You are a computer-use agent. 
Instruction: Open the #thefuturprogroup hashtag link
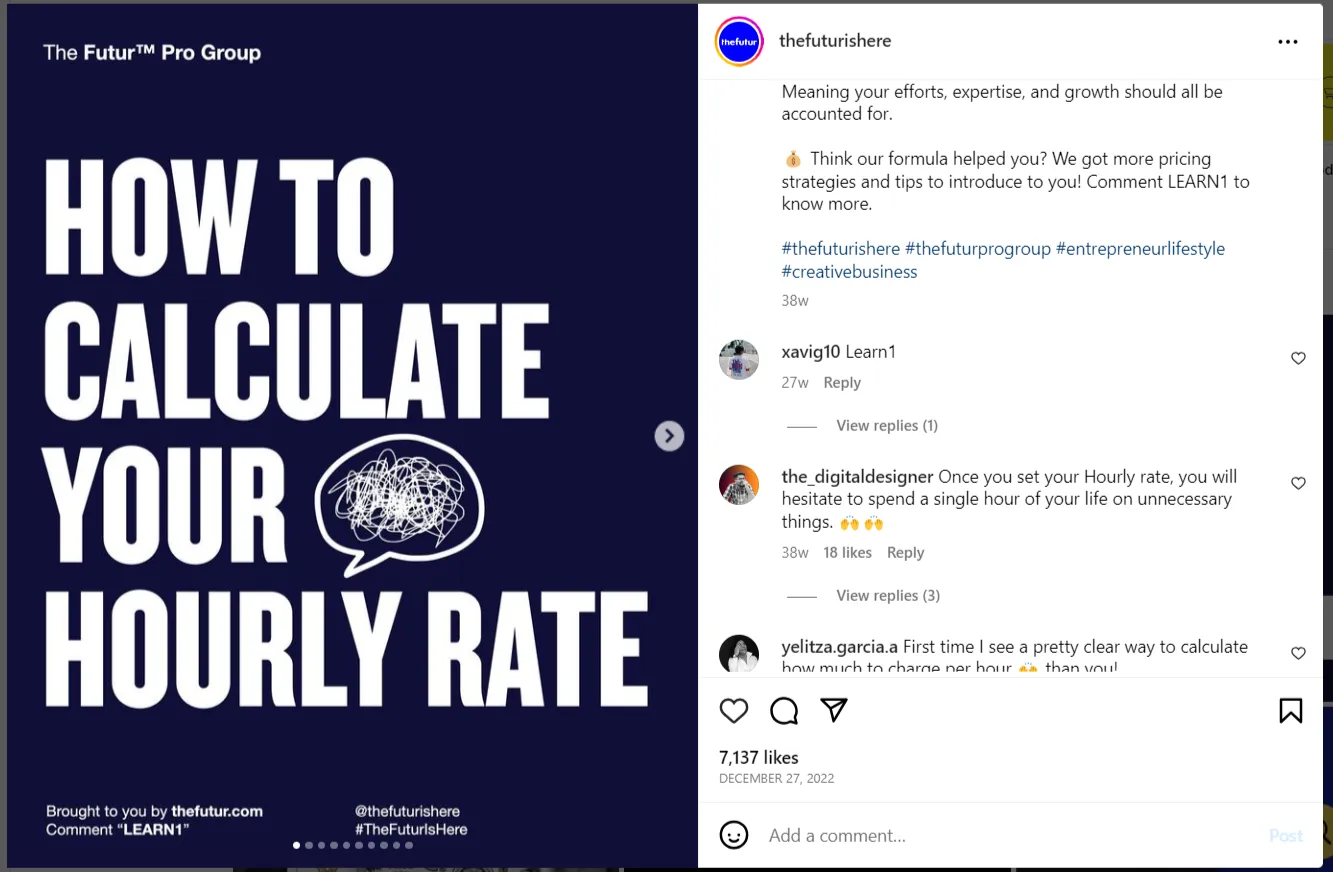coord(977,249)
